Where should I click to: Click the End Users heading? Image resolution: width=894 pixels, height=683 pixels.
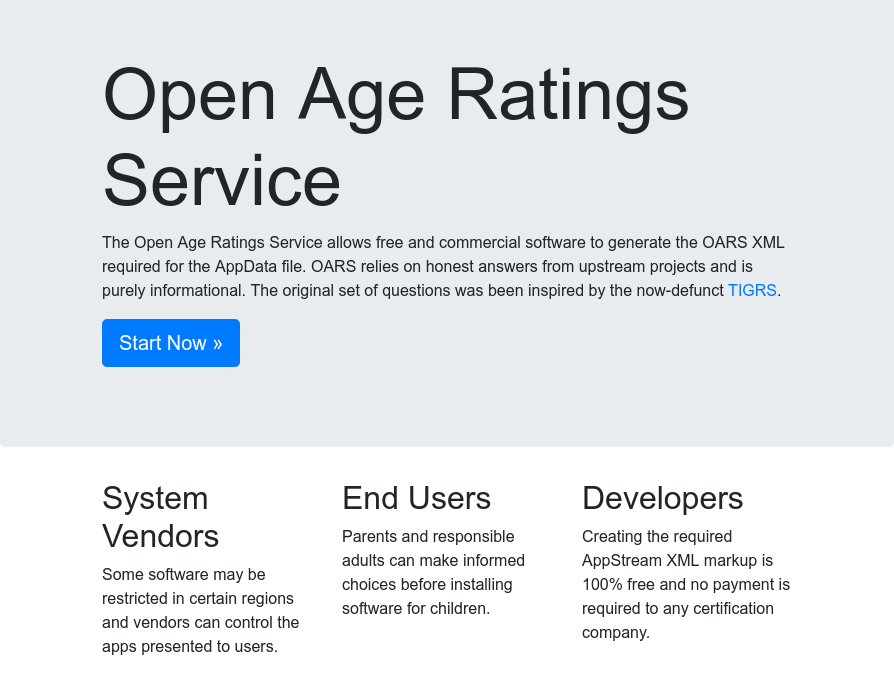[x=416, y=498]
